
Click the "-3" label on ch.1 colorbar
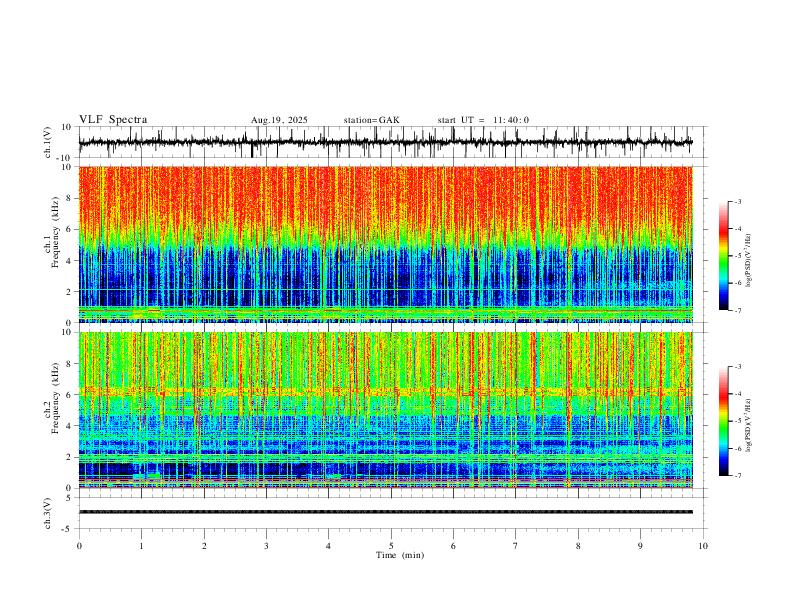[738, 201]
